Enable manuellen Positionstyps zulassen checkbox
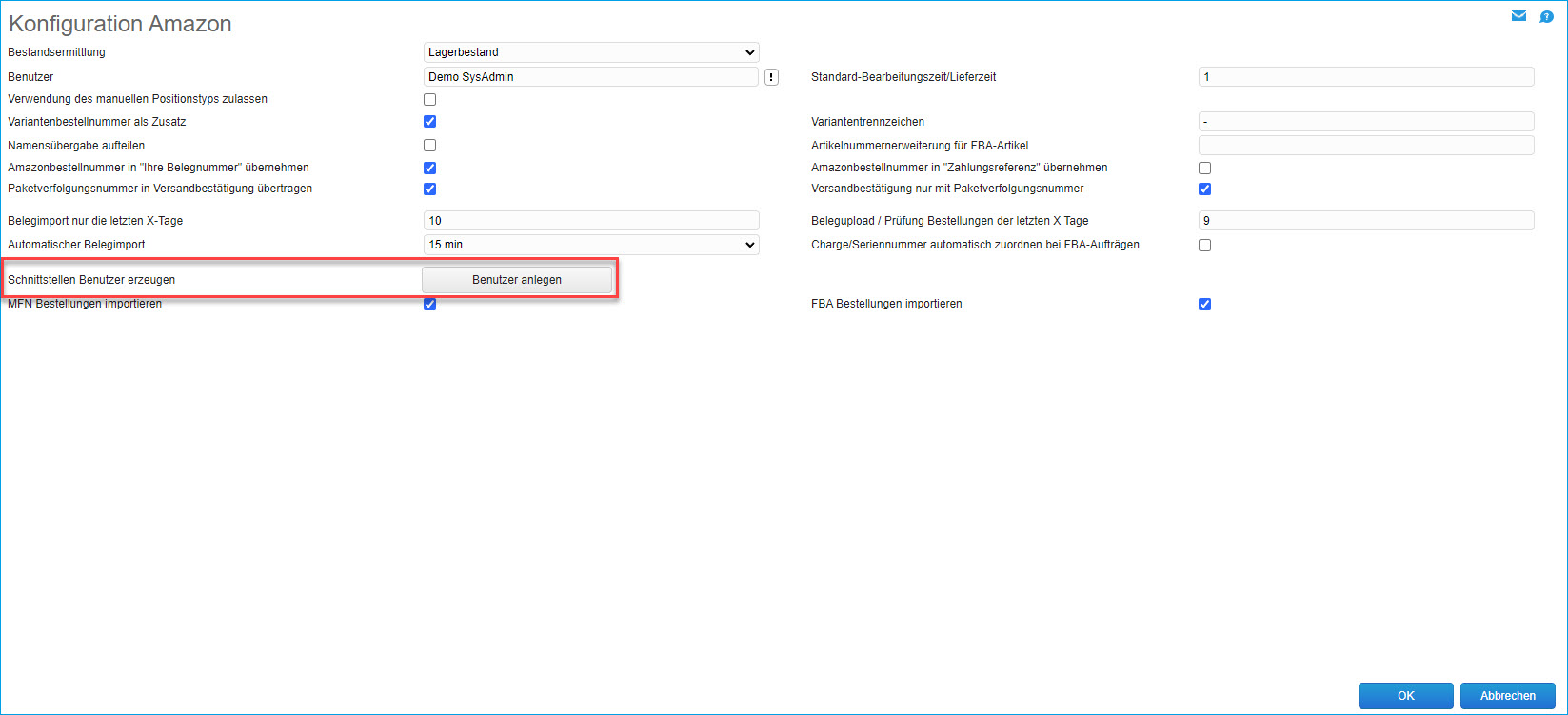The image size is (1568, 715). point(430,99)
